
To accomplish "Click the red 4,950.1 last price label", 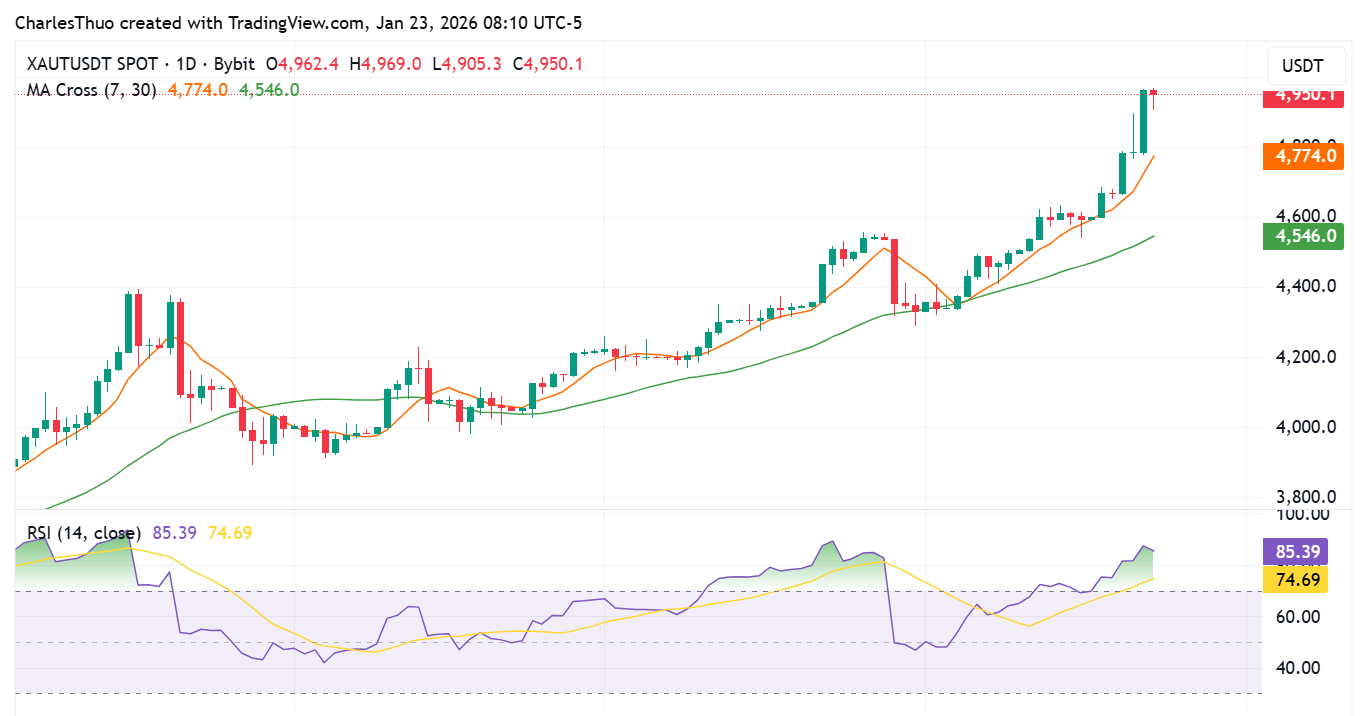I will 1303,97.
